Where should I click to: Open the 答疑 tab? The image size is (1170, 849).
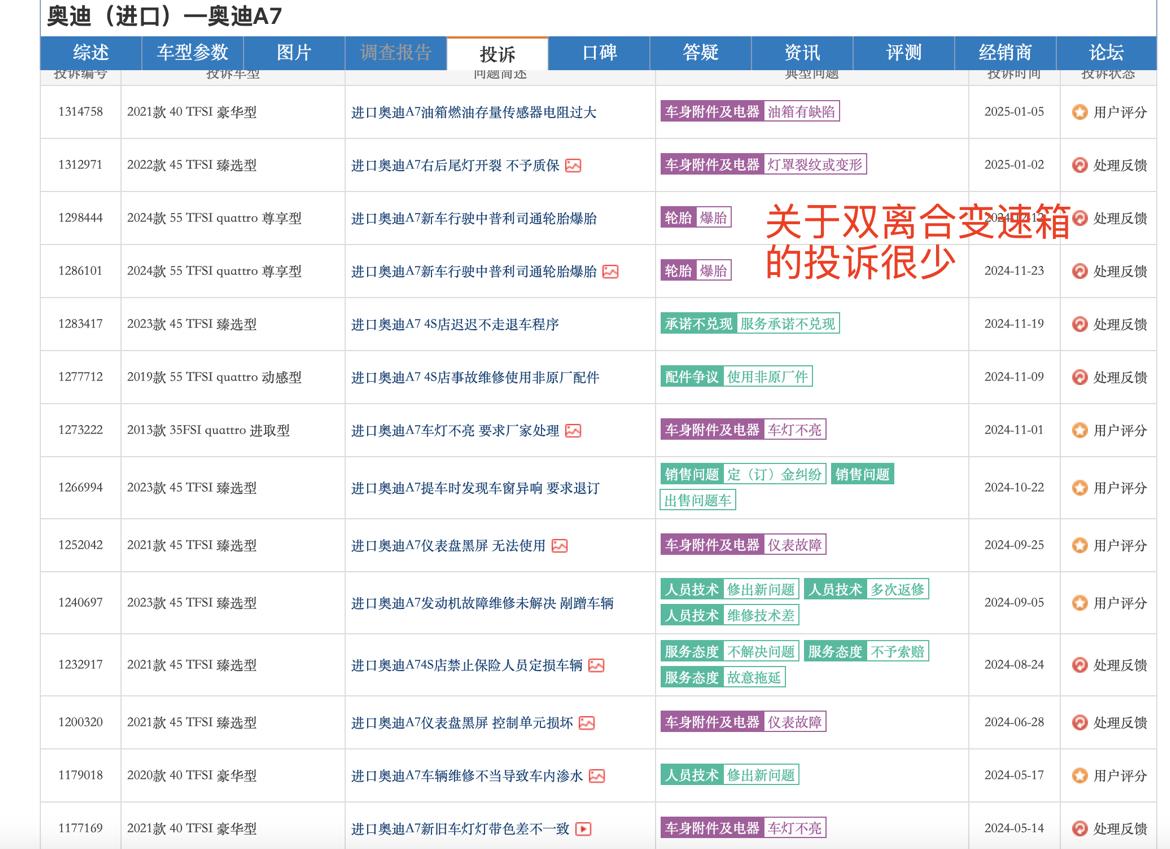tap(701, 53)
